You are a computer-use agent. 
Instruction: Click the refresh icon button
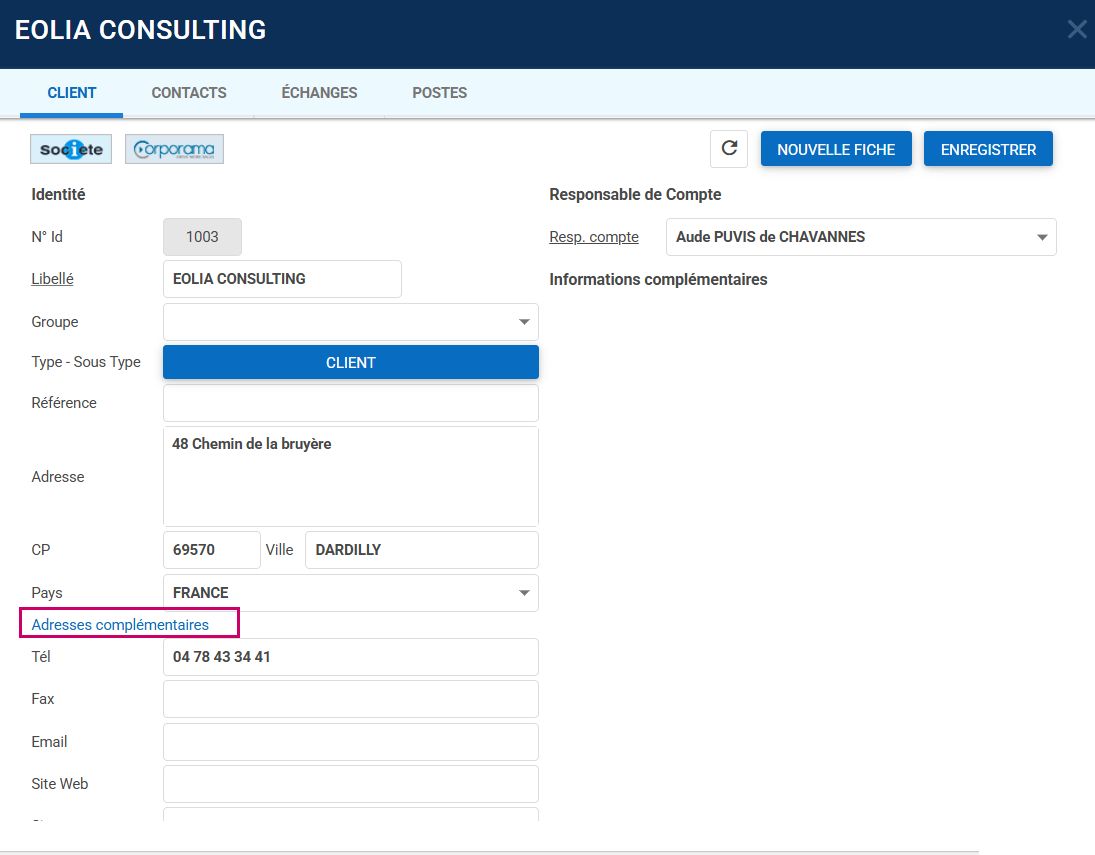729,149
